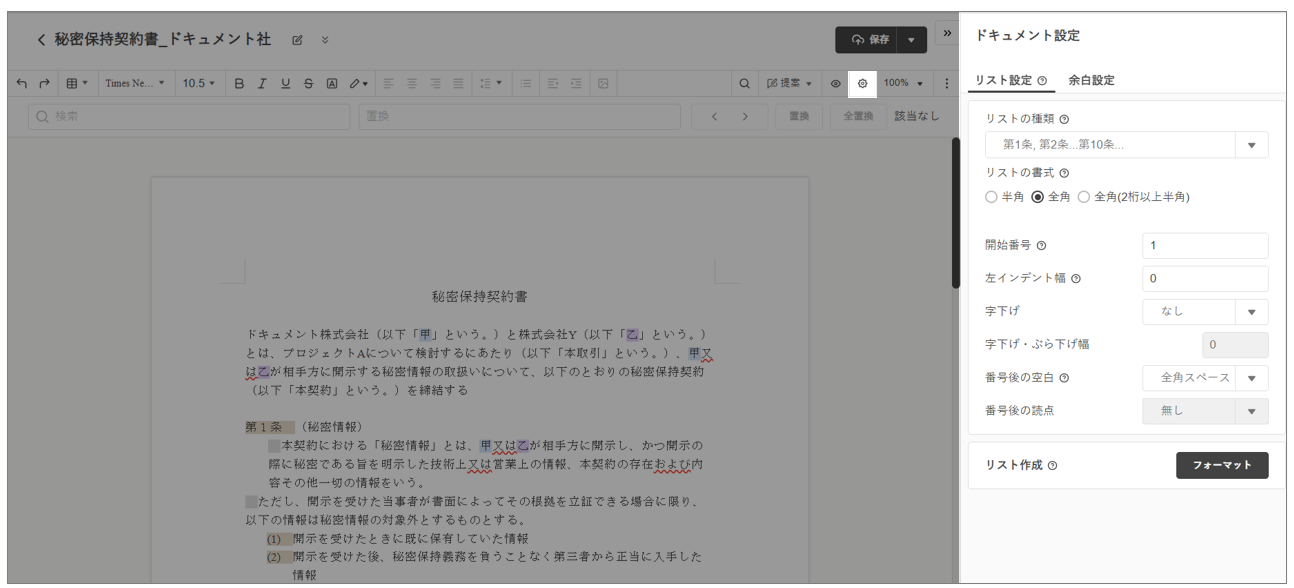Click the undo arrow icon
The height and width of the screenshot is (588, 1294).
[22, 83]
